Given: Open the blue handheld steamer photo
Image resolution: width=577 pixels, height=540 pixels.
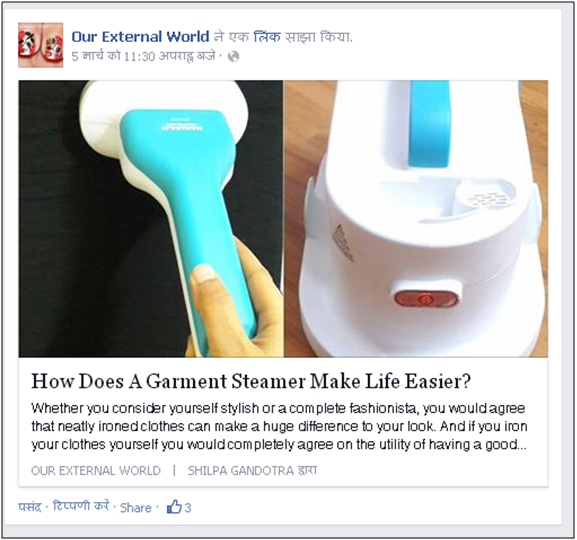Looking at the screenshot, I should point(151,219).
